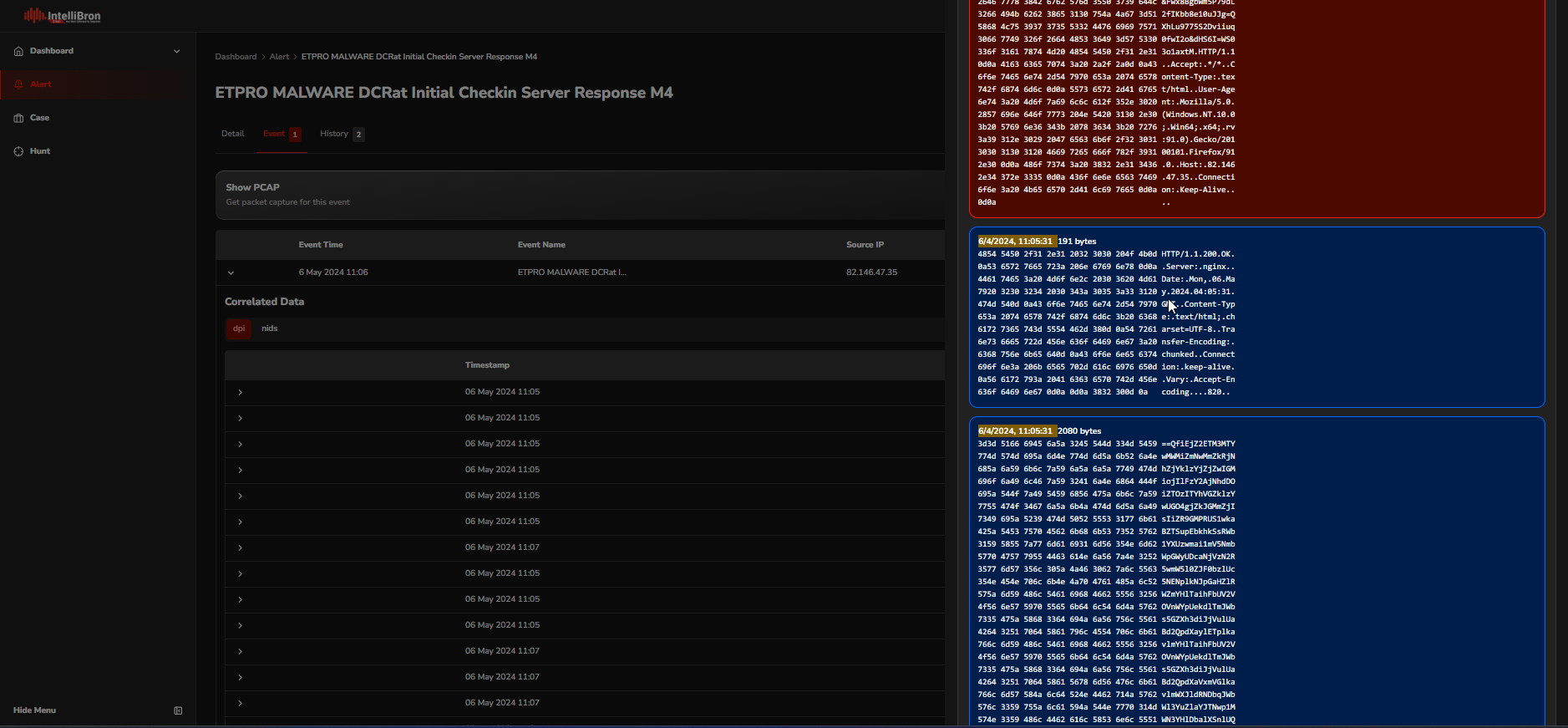The image size is (1568, 728).
Task: Click the Dashboard home icon in sidebar
Action: click(x=18, y=51)
